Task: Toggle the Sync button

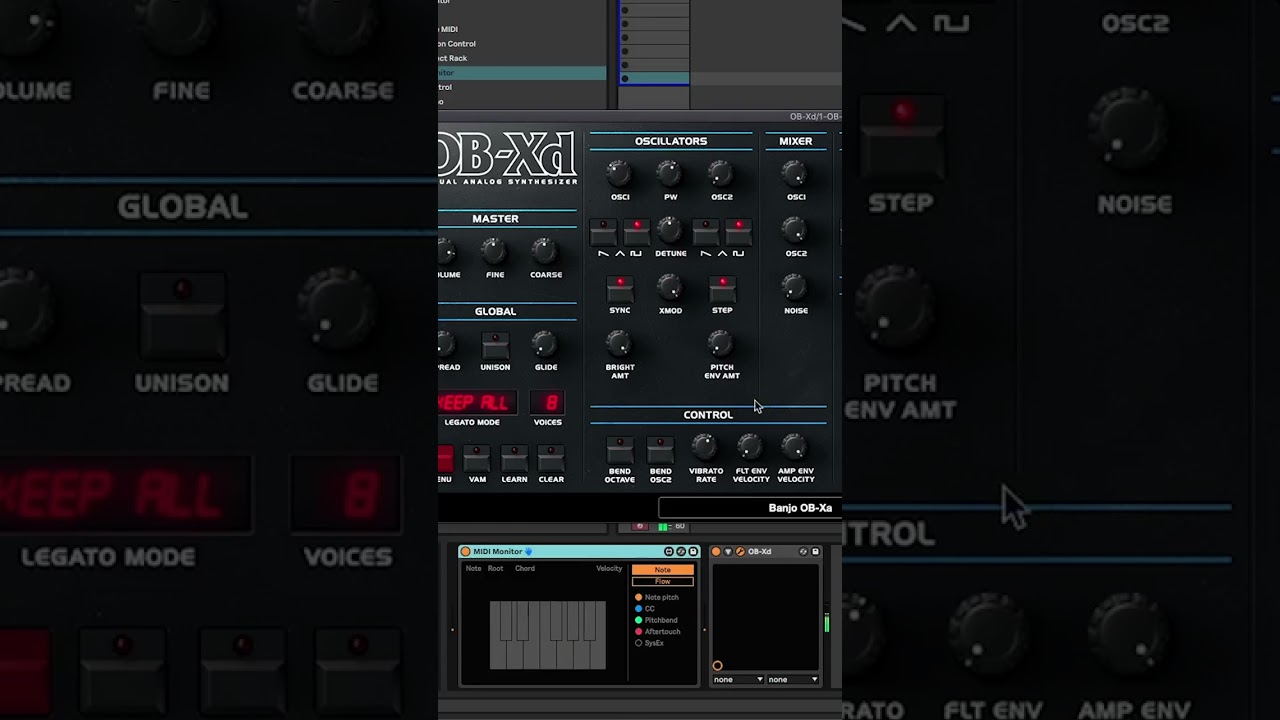Action: 620,290
